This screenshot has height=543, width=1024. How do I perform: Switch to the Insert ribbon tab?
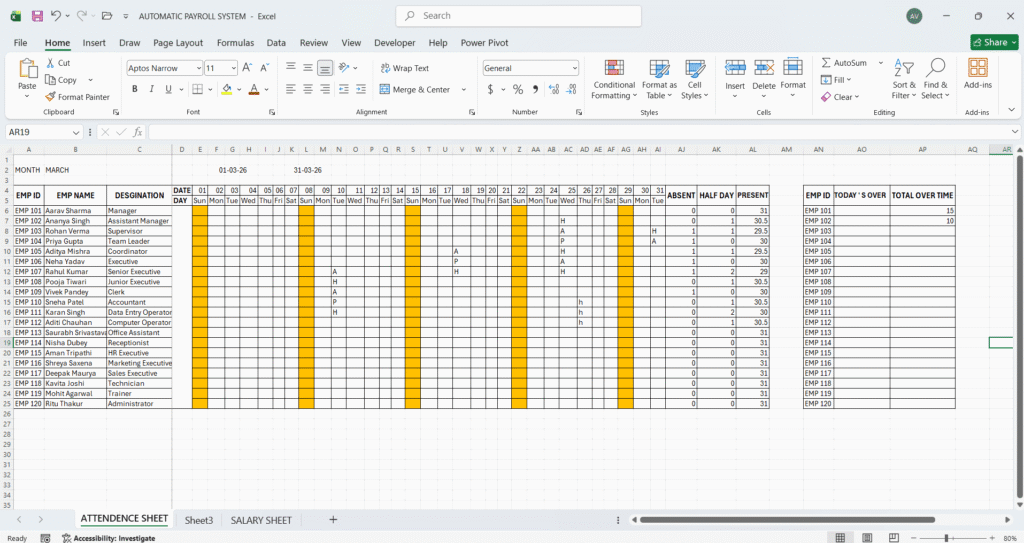coord(94,42)
